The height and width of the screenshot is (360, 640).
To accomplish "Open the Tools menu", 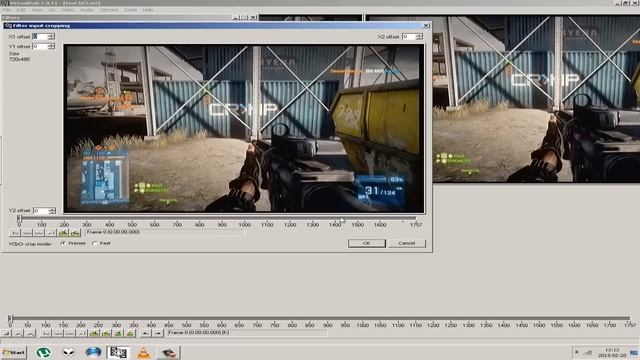I will 131,10.
